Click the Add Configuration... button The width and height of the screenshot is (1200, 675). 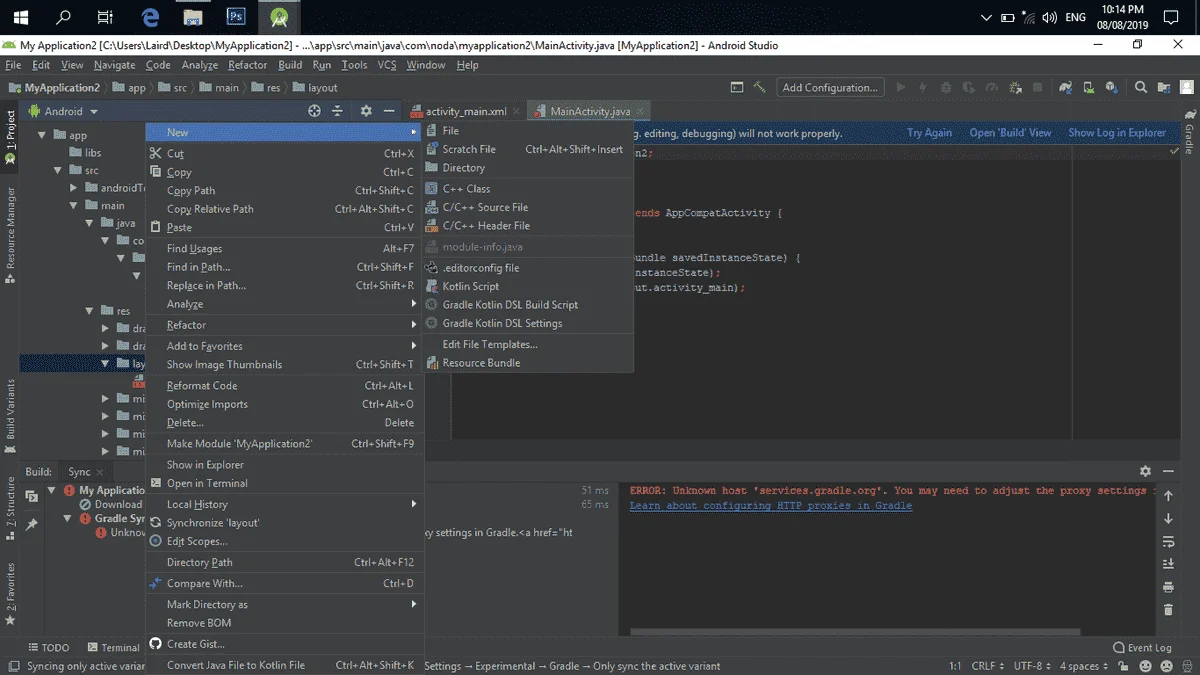[x=830, y=87]
